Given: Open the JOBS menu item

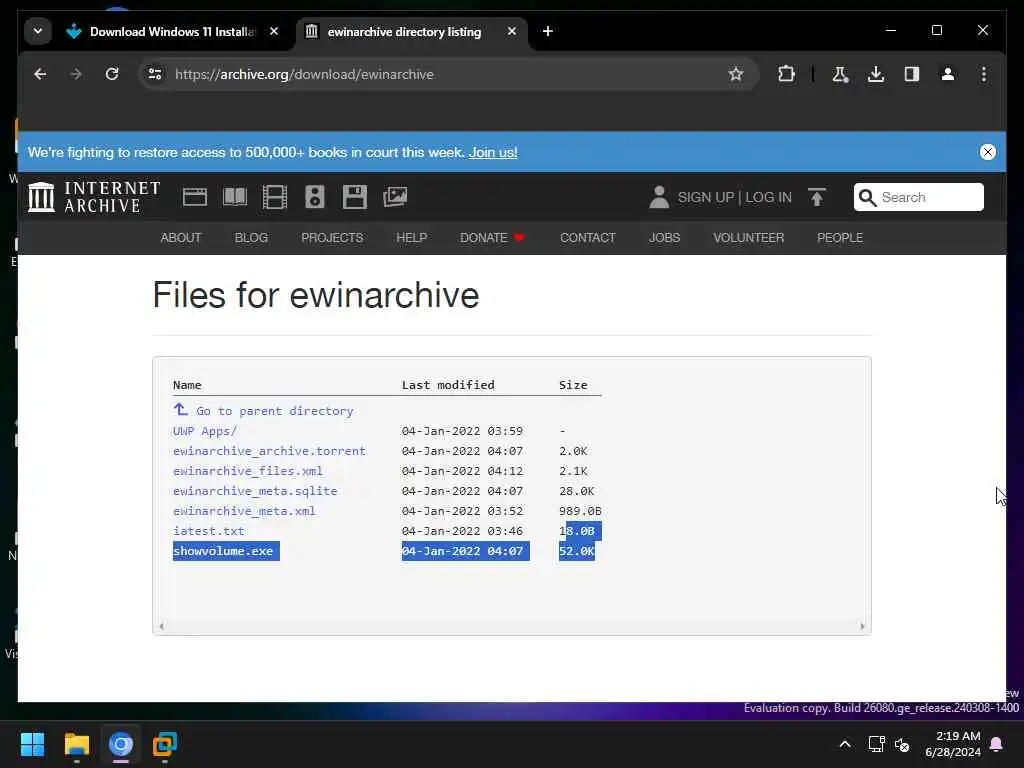Looking at the screenshot, I should 664,238.
